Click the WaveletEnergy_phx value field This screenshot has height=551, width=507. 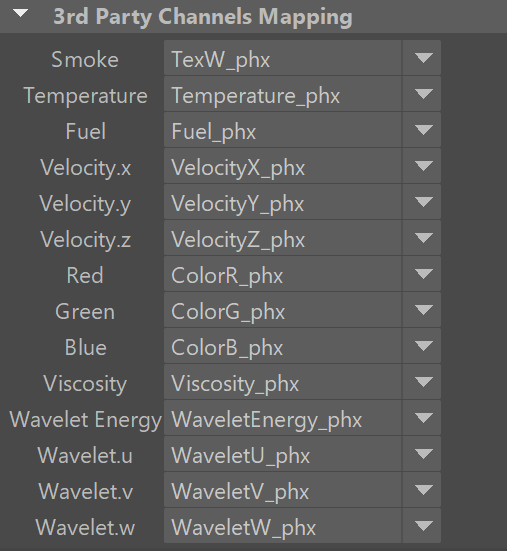pos(283,418)
